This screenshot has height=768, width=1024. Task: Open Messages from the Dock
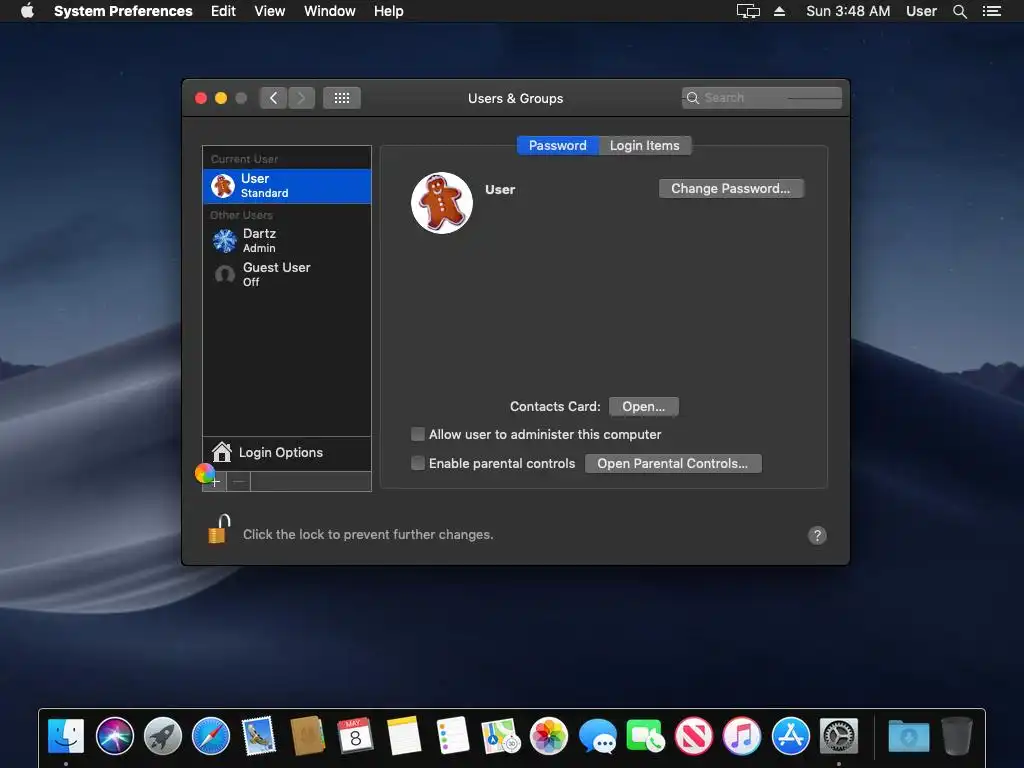point(597,736)
